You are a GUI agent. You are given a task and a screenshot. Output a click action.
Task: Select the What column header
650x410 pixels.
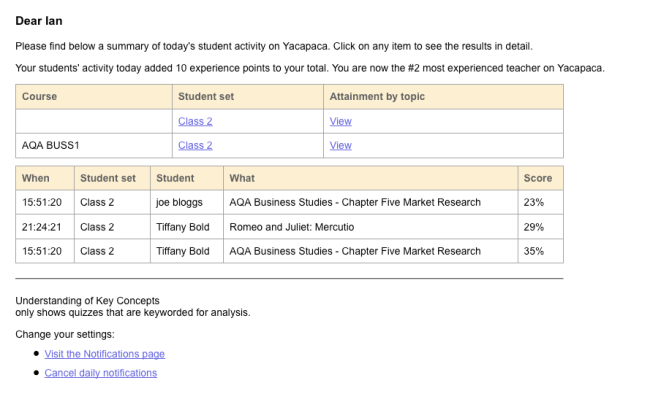[242, 178]
